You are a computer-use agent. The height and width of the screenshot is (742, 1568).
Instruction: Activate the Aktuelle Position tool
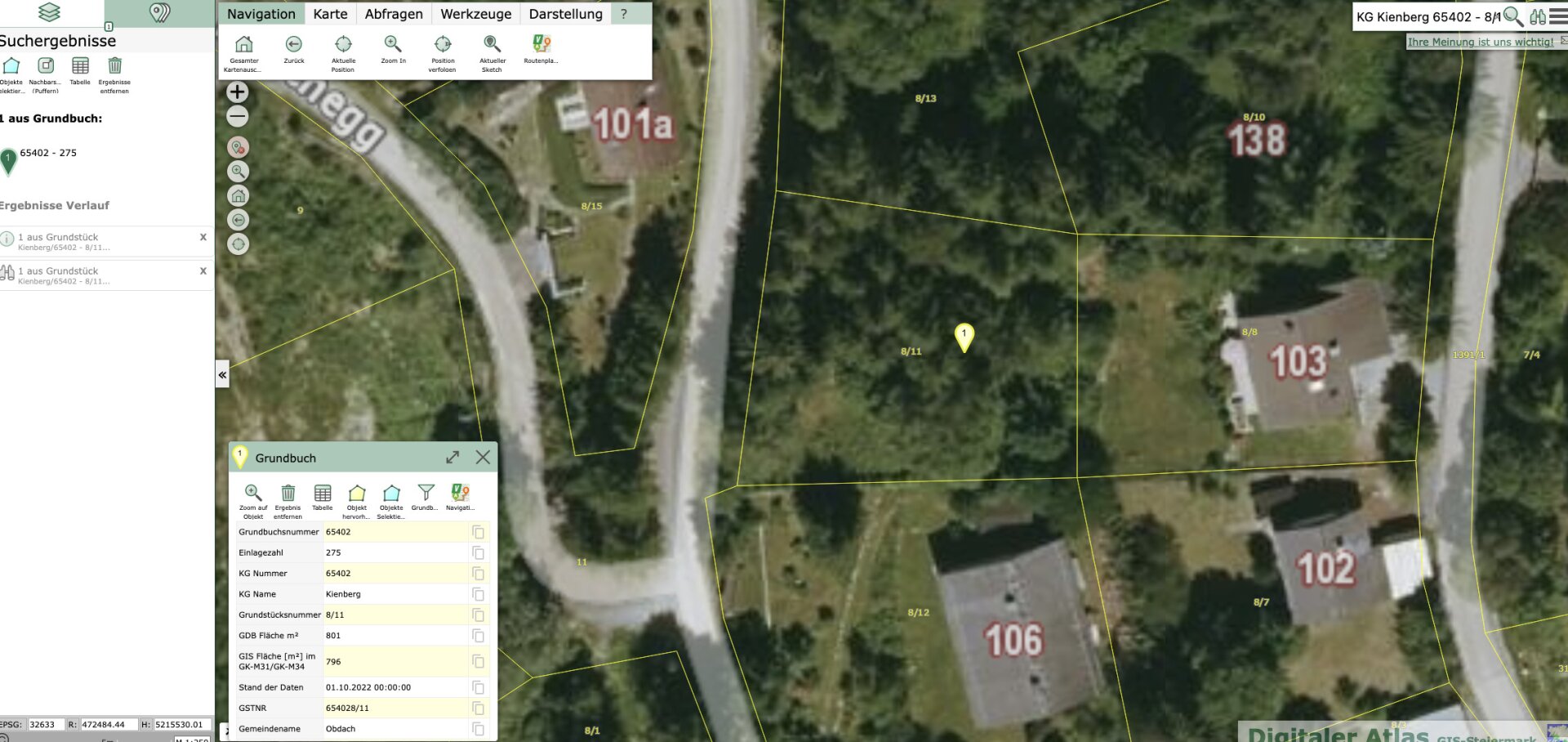pyautogui.click(x=343, y=45)
